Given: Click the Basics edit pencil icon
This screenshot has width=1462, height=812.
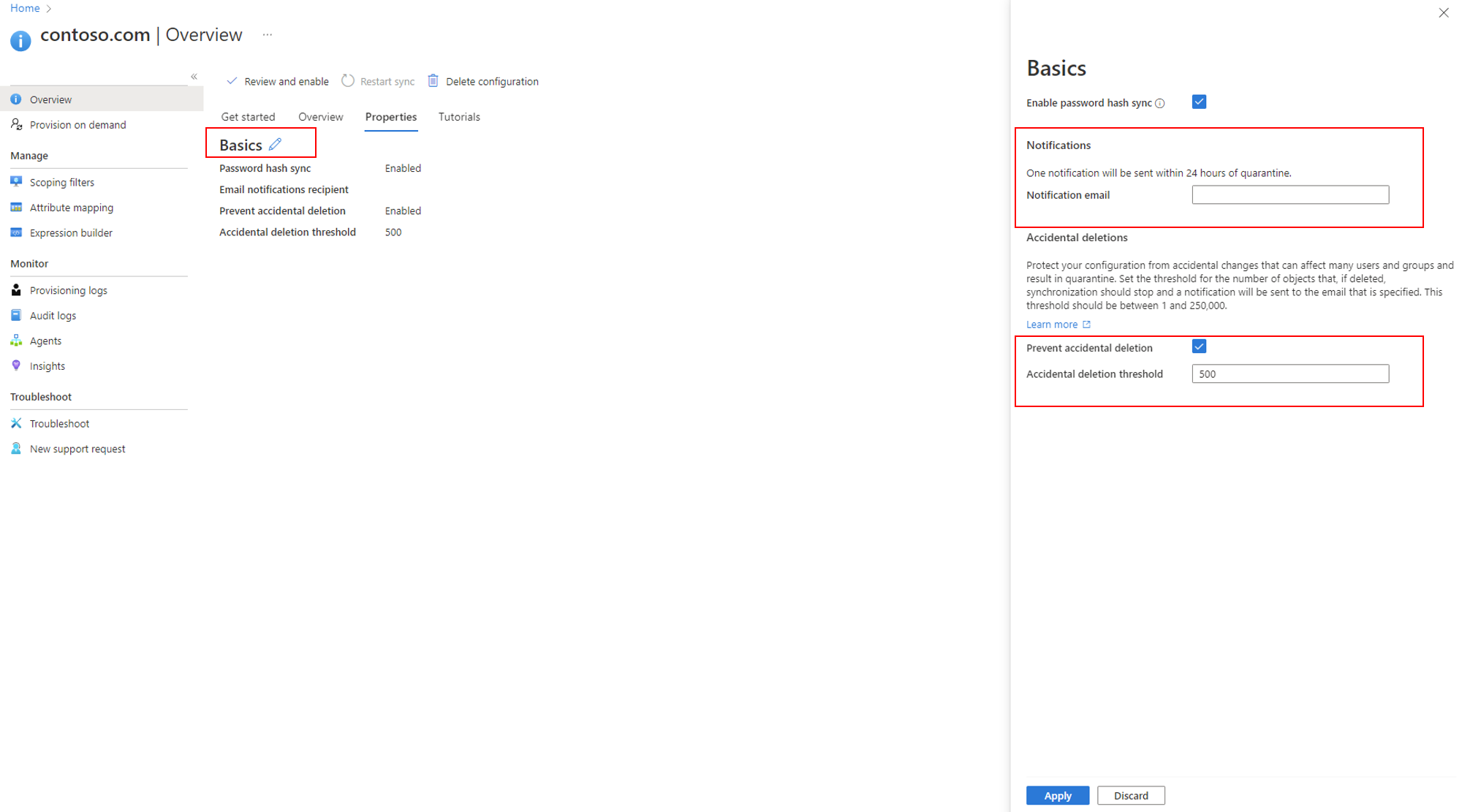Looking at the screenshot, I should (275, 144).
